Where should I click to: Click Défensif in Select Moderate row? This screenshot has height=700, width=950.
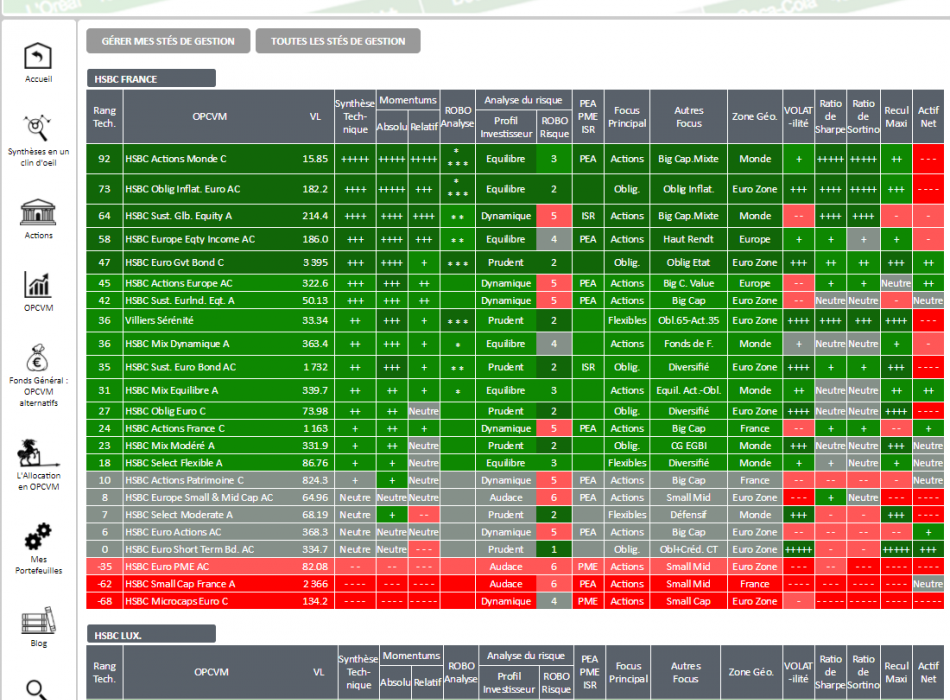pyautogui.click(x=688, y=515)
